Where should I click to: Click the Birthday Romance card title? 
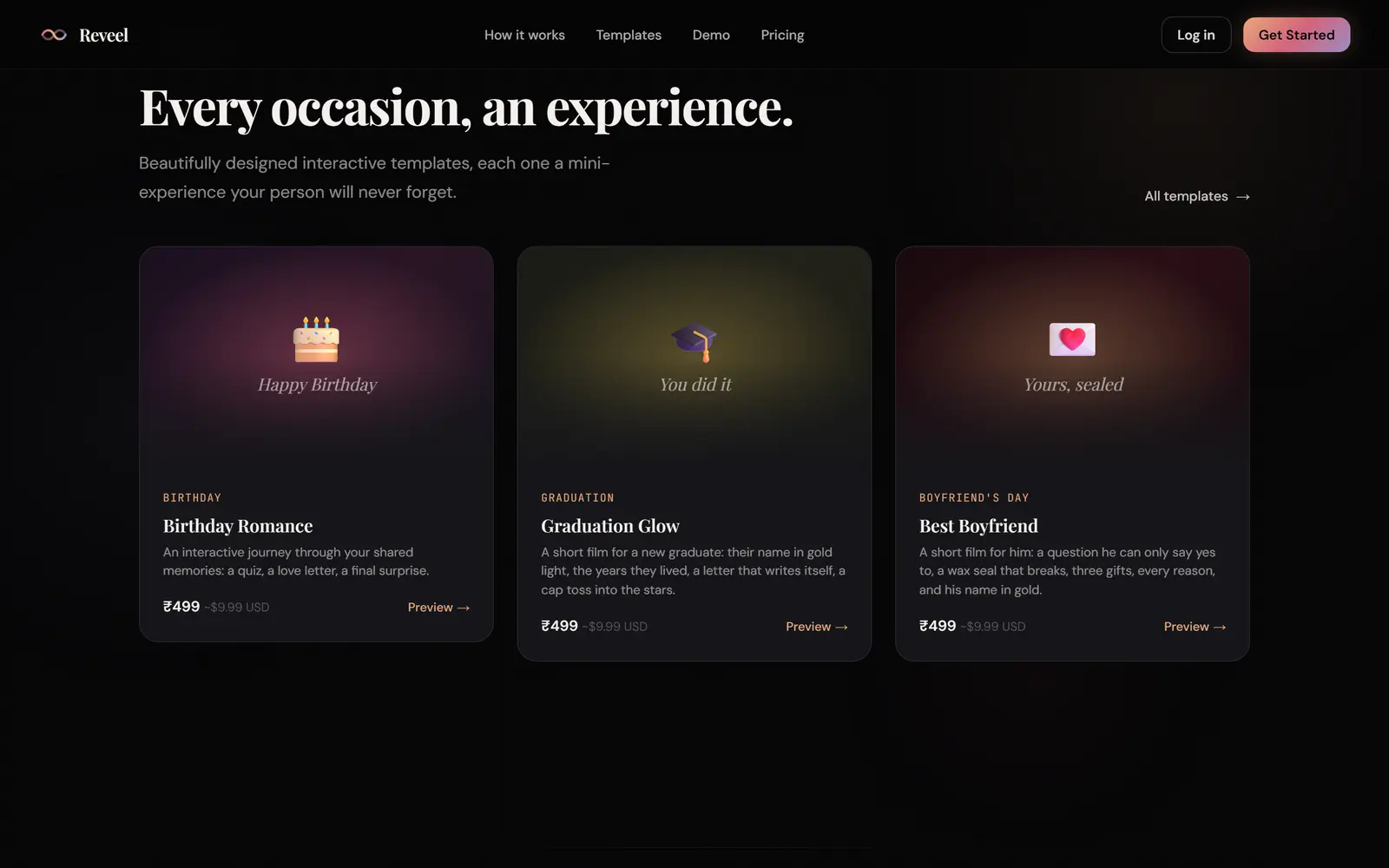tap(238, 526)
